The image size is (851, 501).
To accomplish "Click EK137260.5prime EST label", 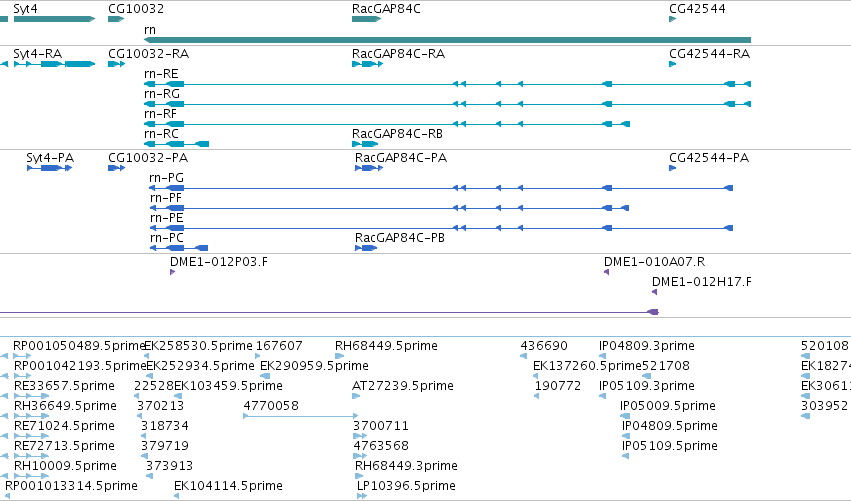I will (587, 366).
